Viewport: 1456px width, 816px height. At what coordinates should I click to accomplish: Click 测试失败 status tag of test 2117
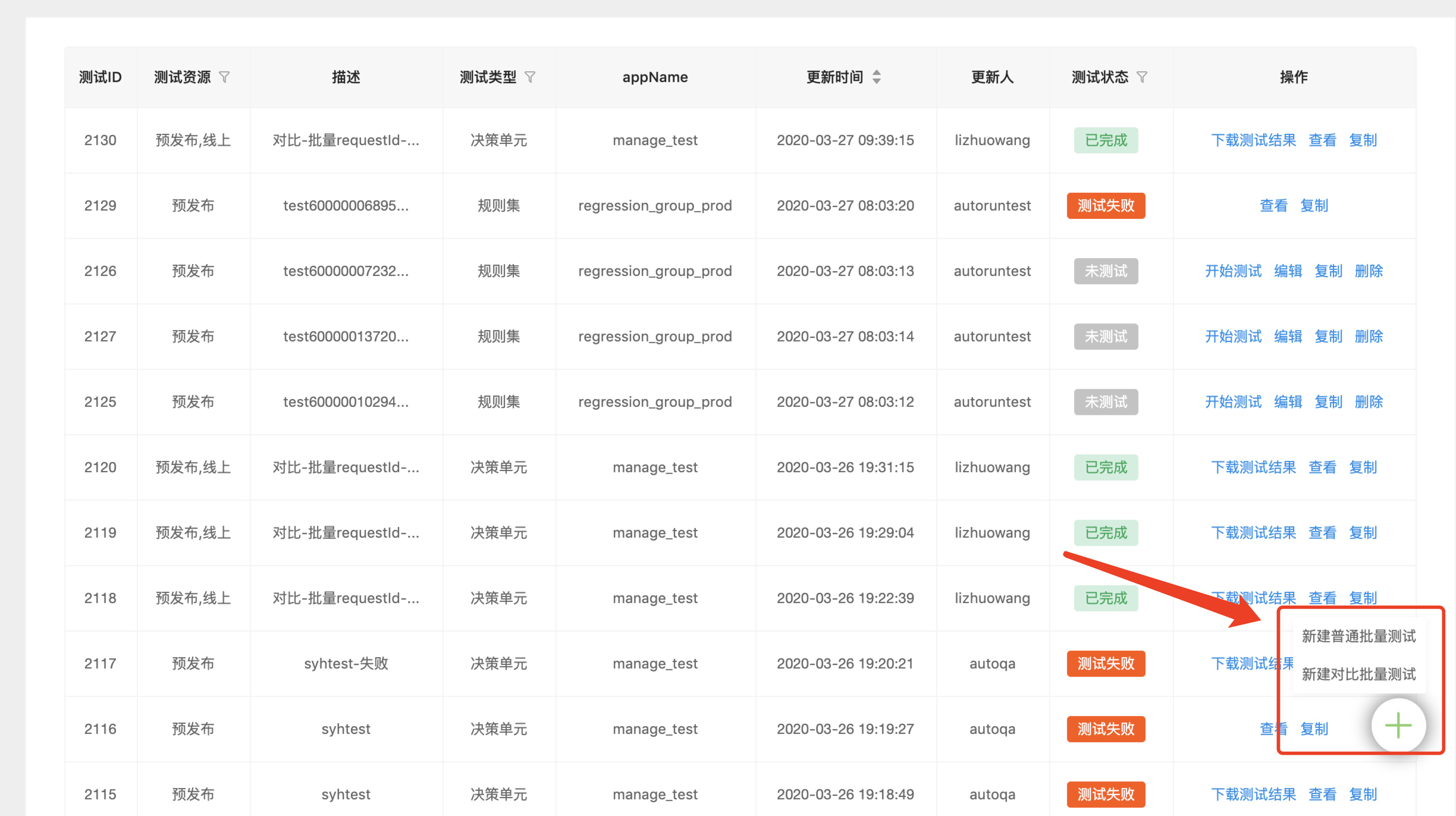pos(1106,664)
